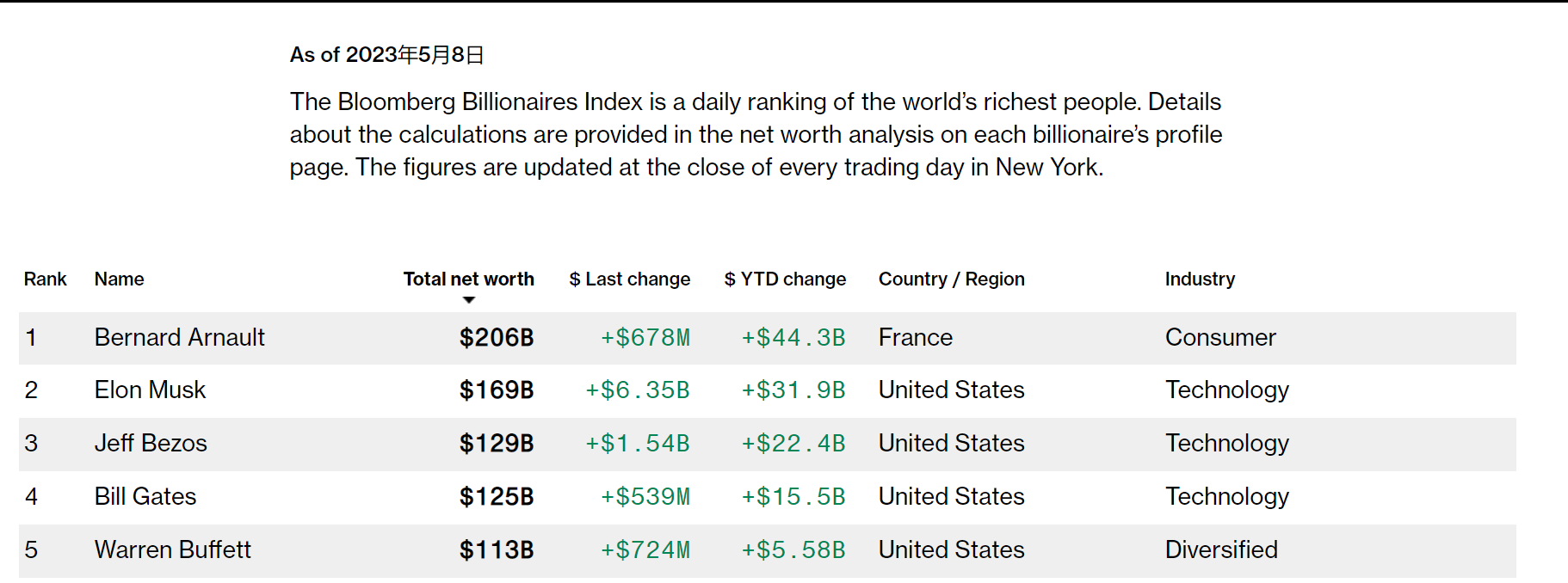Click the sort arrow under Total net worth

[469, 300]
